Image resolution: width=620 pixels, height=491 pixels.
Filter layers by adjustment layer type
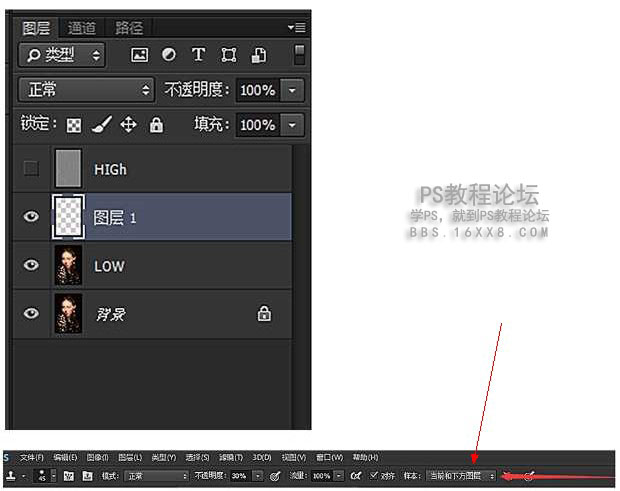pyautogui.click(x=168, y=55)
